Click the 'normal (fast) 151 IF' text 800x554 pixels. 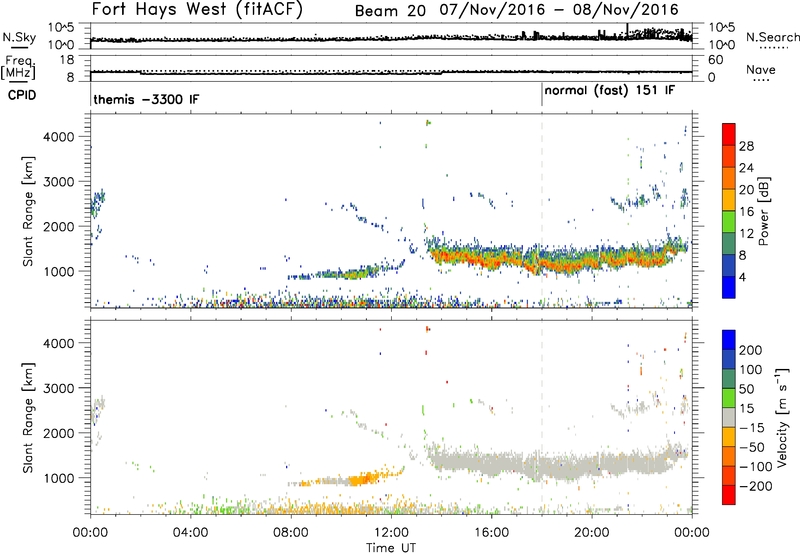pos(610,91)
